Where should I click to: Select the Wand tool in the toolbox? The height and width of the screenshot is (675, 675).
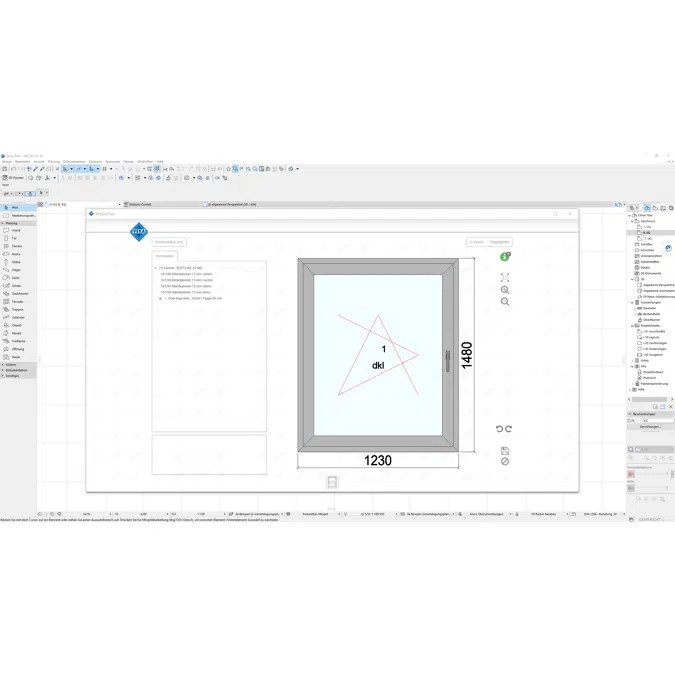(x=15, y=230)
